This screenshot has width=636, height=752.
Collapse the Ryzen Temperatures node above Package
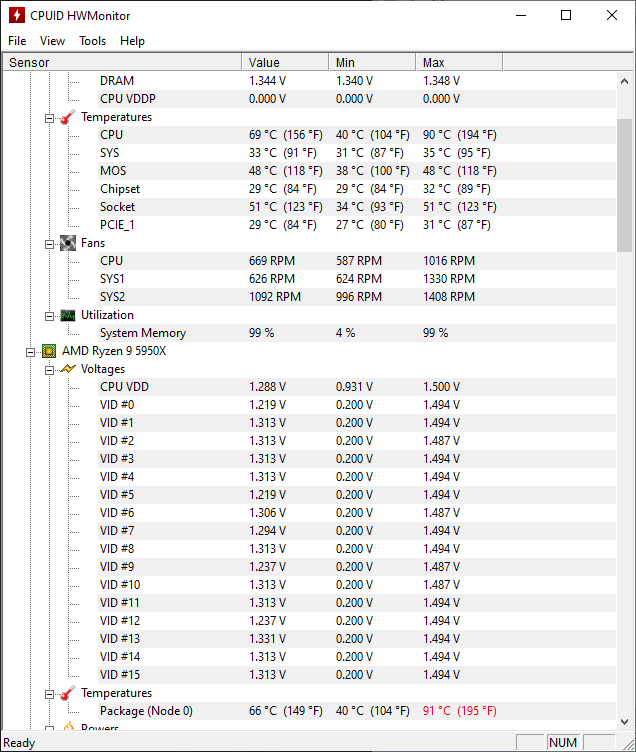[x=49, y=694]
